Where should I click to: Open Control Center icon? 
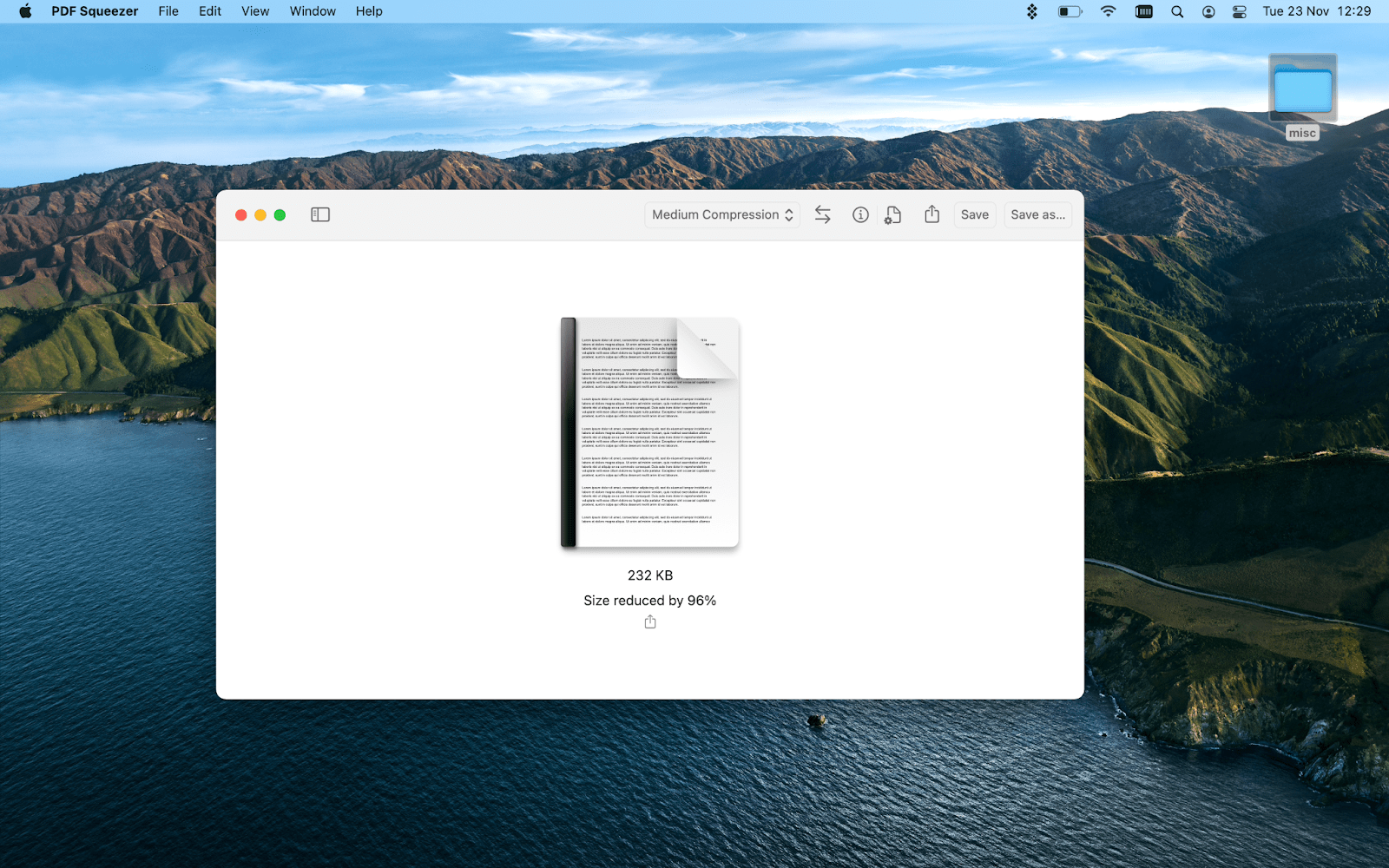tap(1240, 11)
